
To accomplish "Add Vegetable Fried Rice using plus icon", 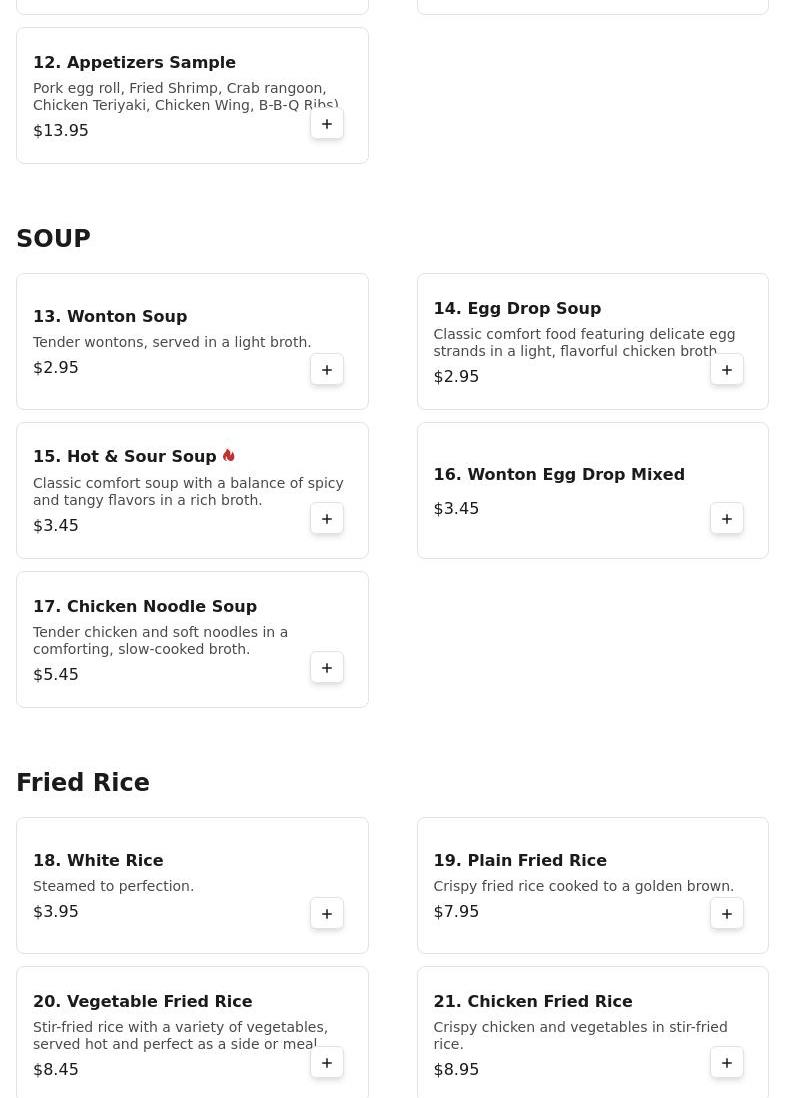I will click(x=327, y=1063).
